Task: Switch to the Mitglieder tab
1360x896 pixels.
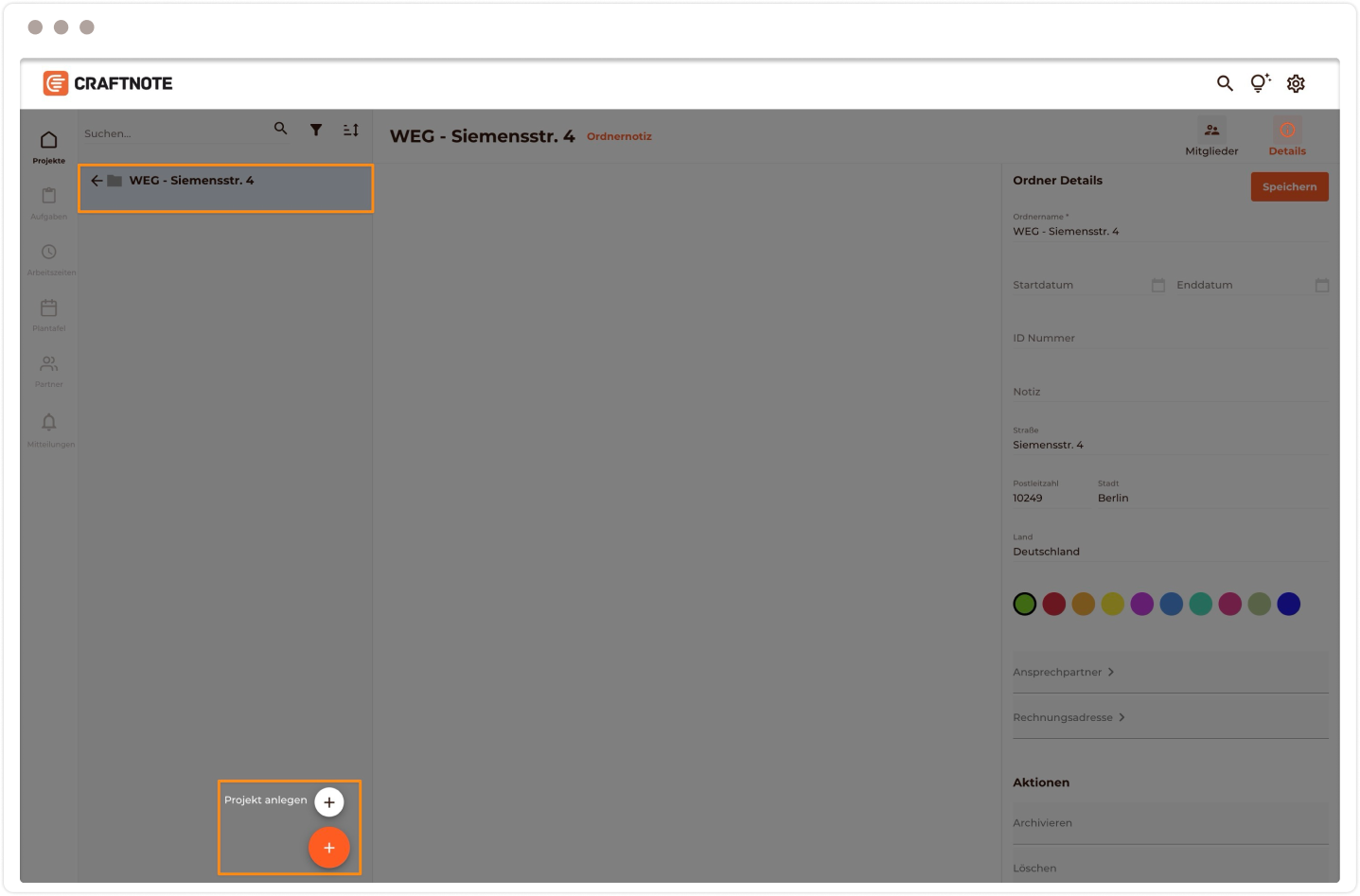Action: tap(1211, 138)
